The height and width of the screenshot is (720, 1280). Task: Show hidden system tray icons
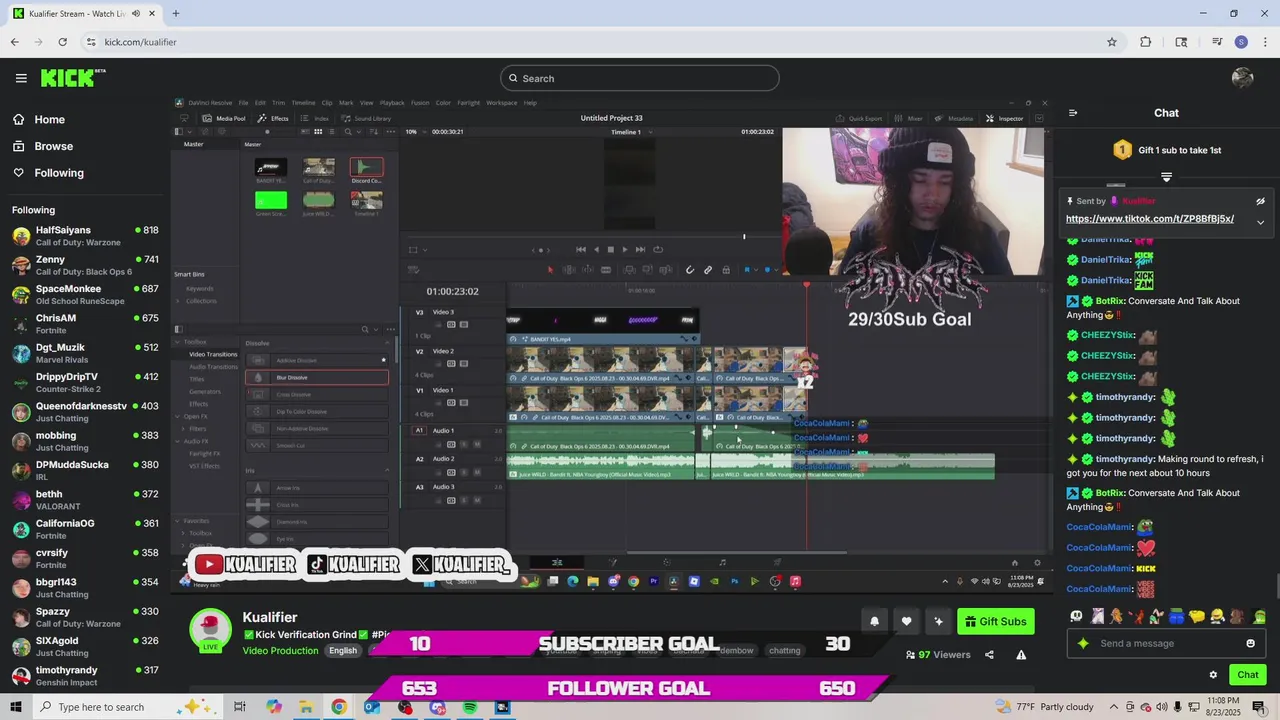[1113, 707]
